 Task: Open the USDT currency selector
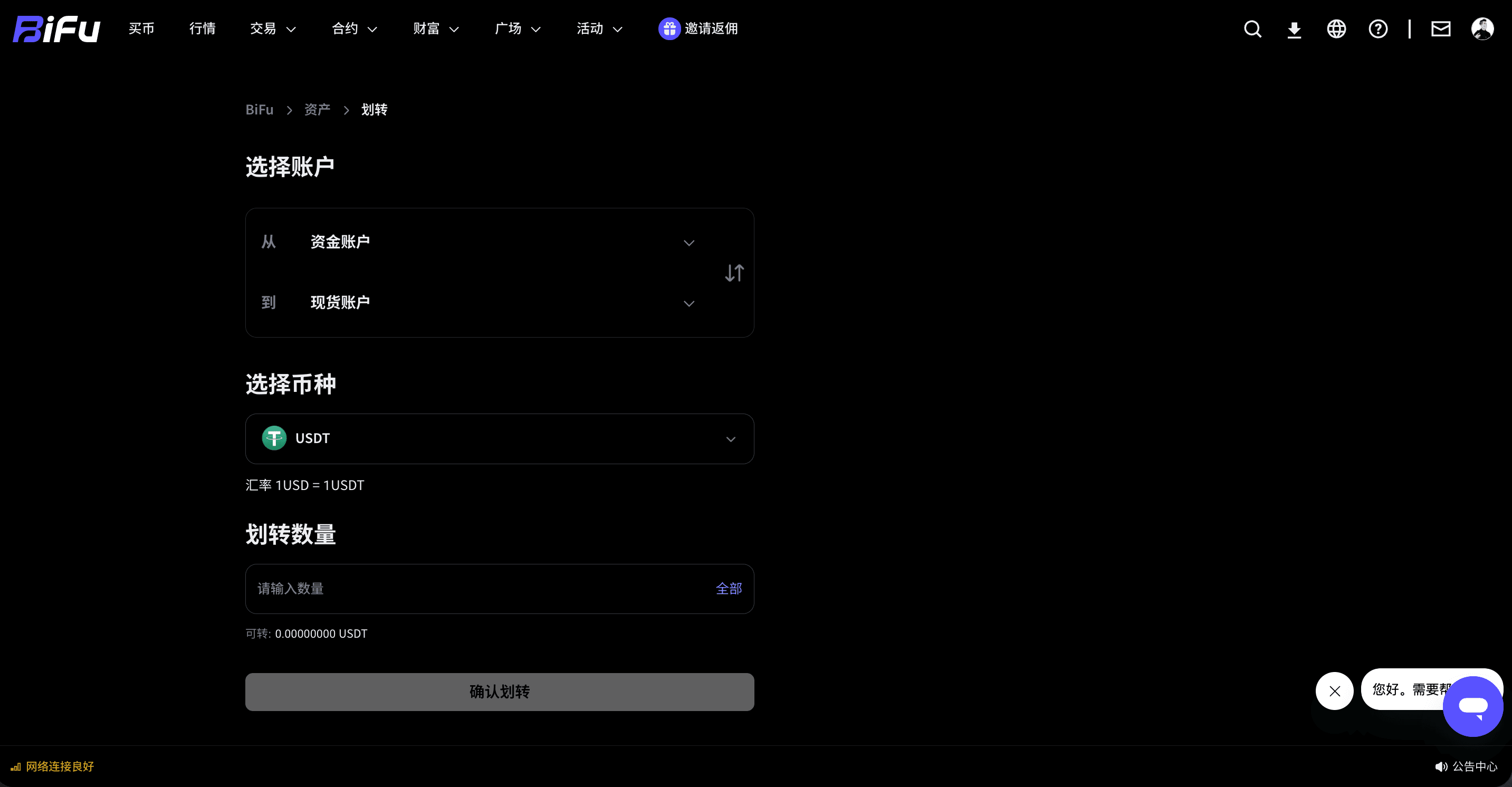click(x=500, y=439)
